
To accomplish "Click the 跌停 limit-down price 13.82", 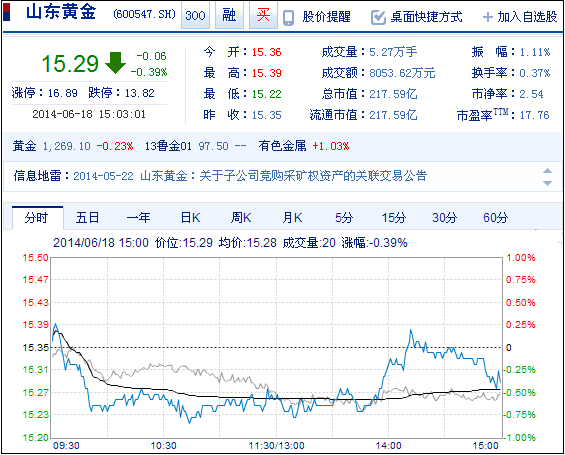I will pos(139,93).
